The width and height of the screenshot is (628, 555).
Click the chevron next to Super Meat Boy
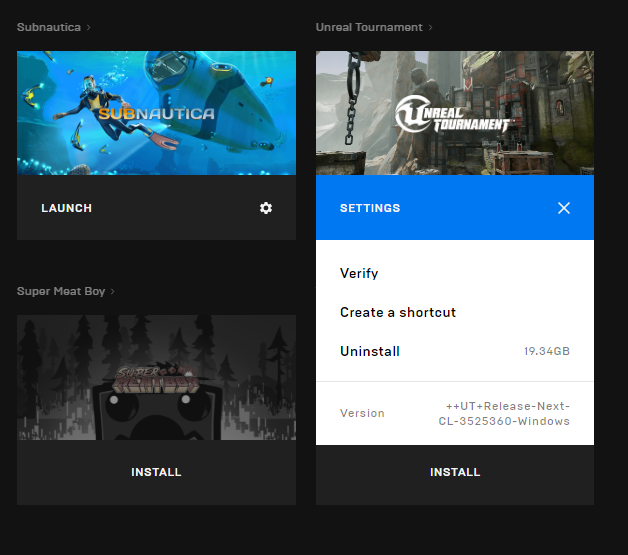113,292
